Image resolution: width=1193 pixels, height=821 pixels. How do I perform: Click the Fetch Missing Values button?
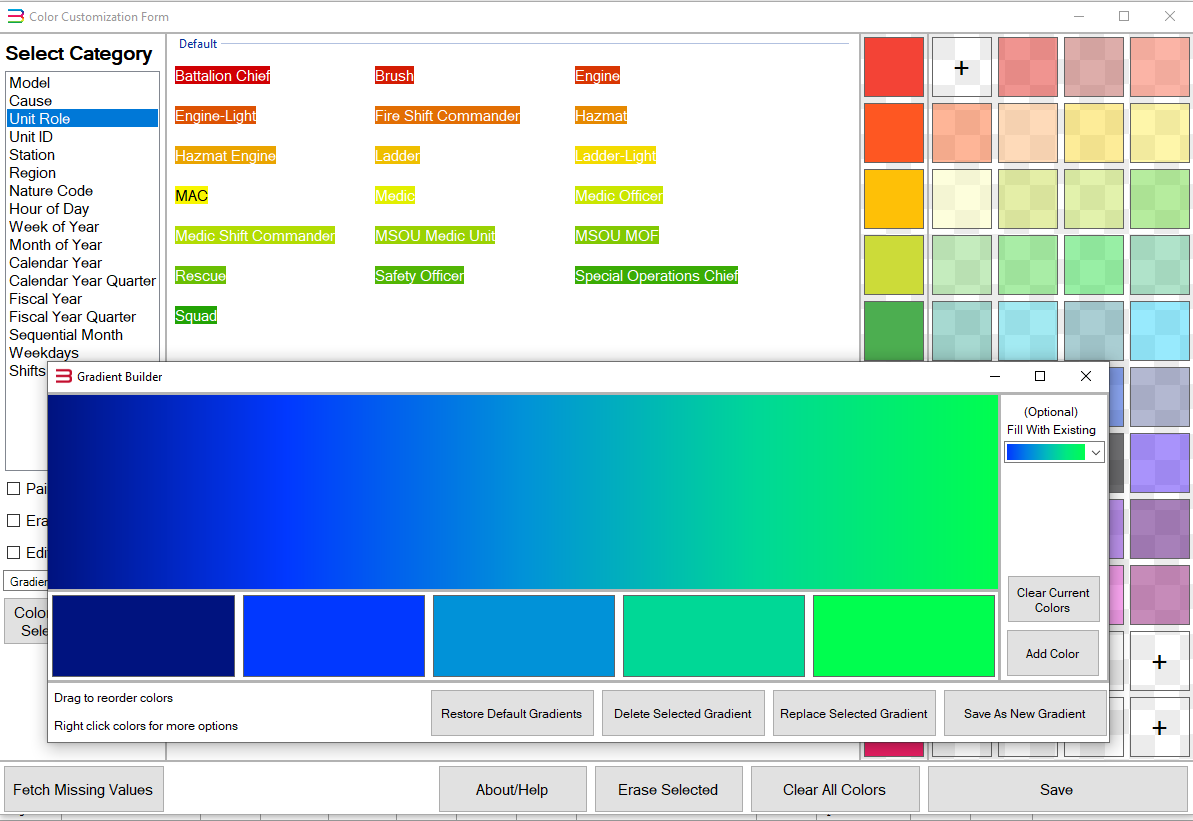(x=83, y=790)
